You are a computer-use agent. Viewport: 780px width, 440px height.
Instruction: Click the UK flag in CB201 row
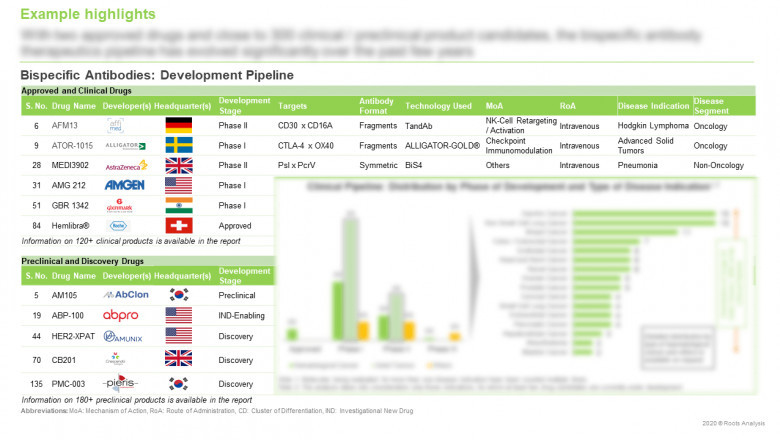179,358
